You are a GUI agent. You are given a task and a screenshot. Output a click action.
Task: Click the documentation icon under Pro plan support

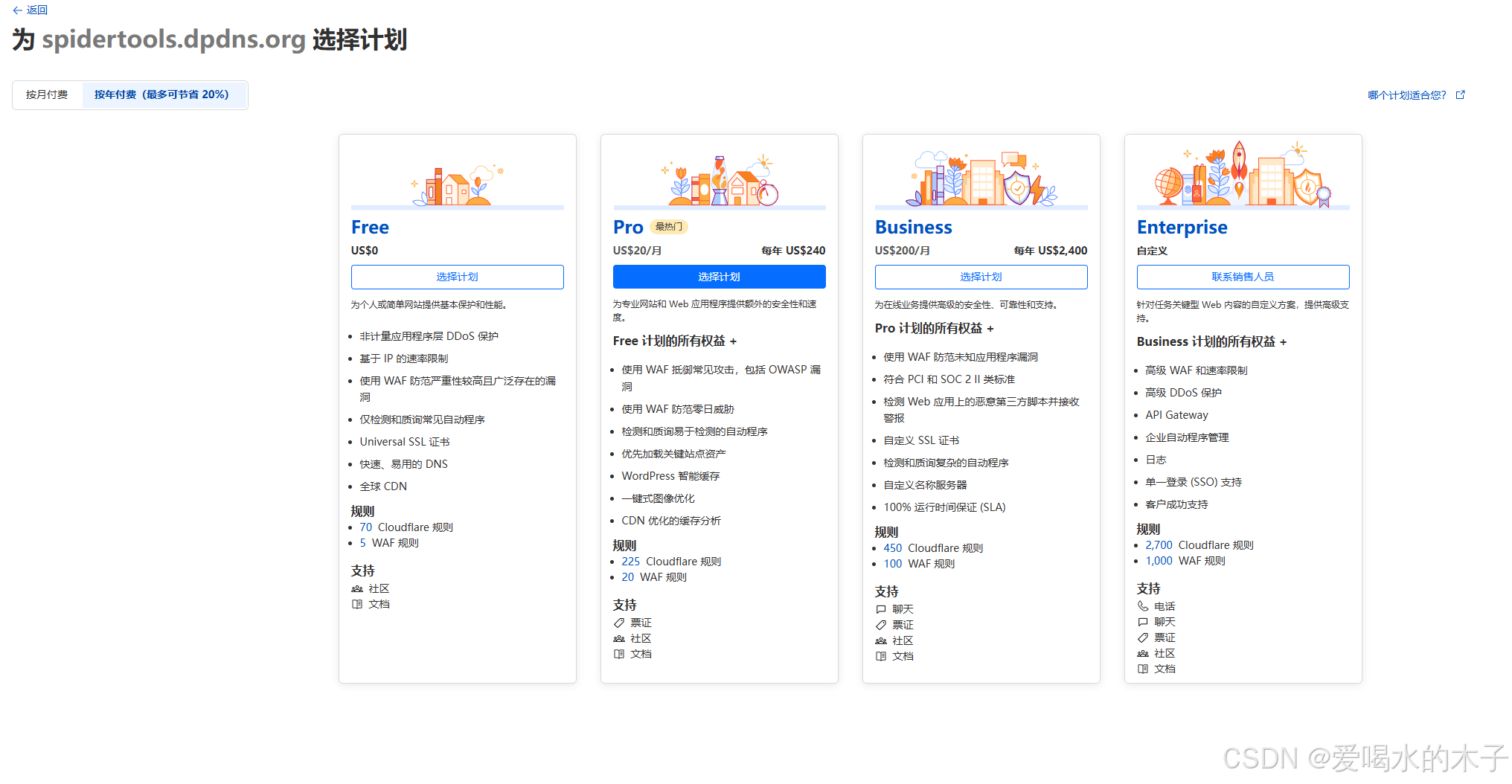pos(620,654)
